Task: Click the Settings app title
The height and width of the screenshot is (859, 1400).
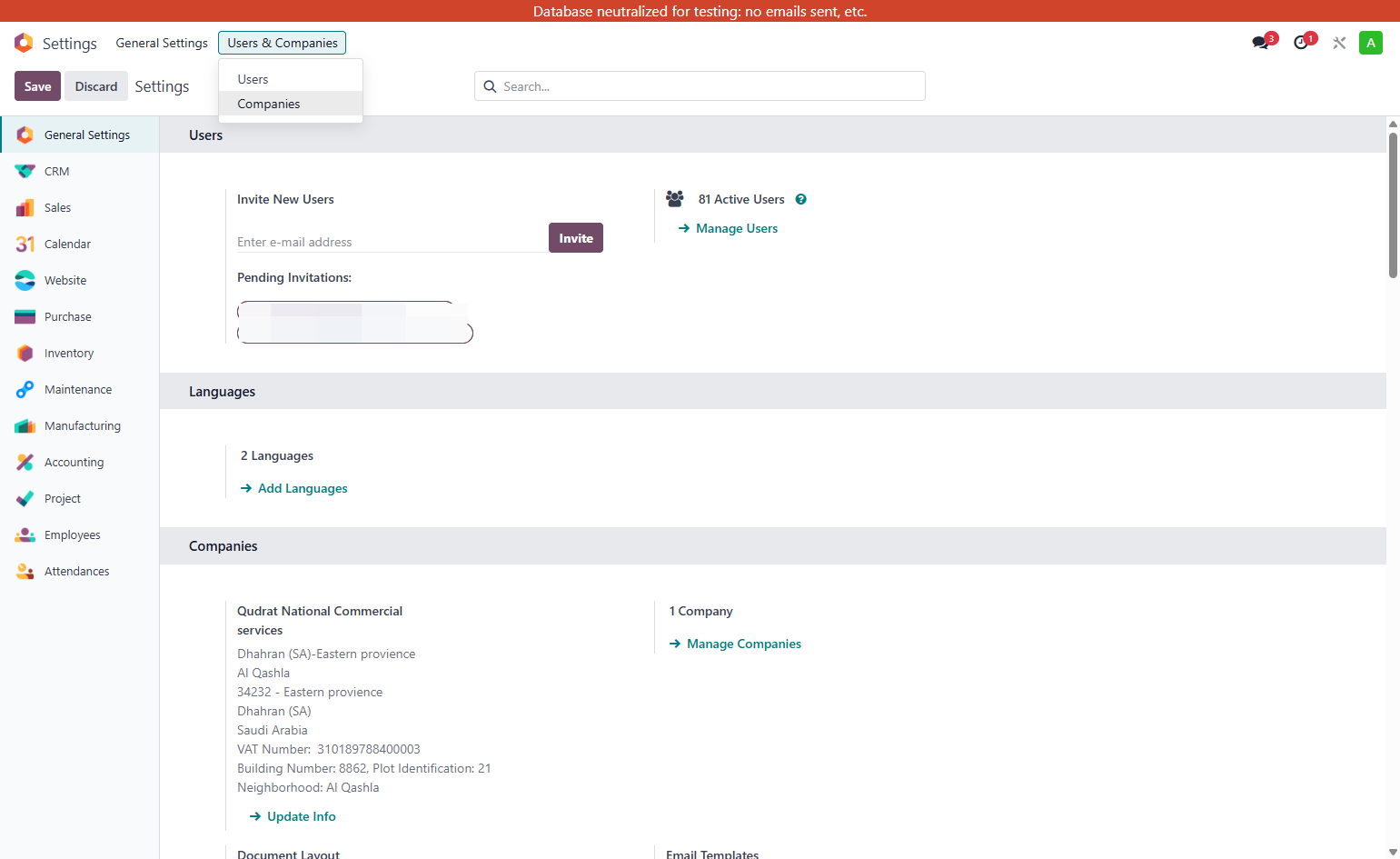Action: pos(70,44)
